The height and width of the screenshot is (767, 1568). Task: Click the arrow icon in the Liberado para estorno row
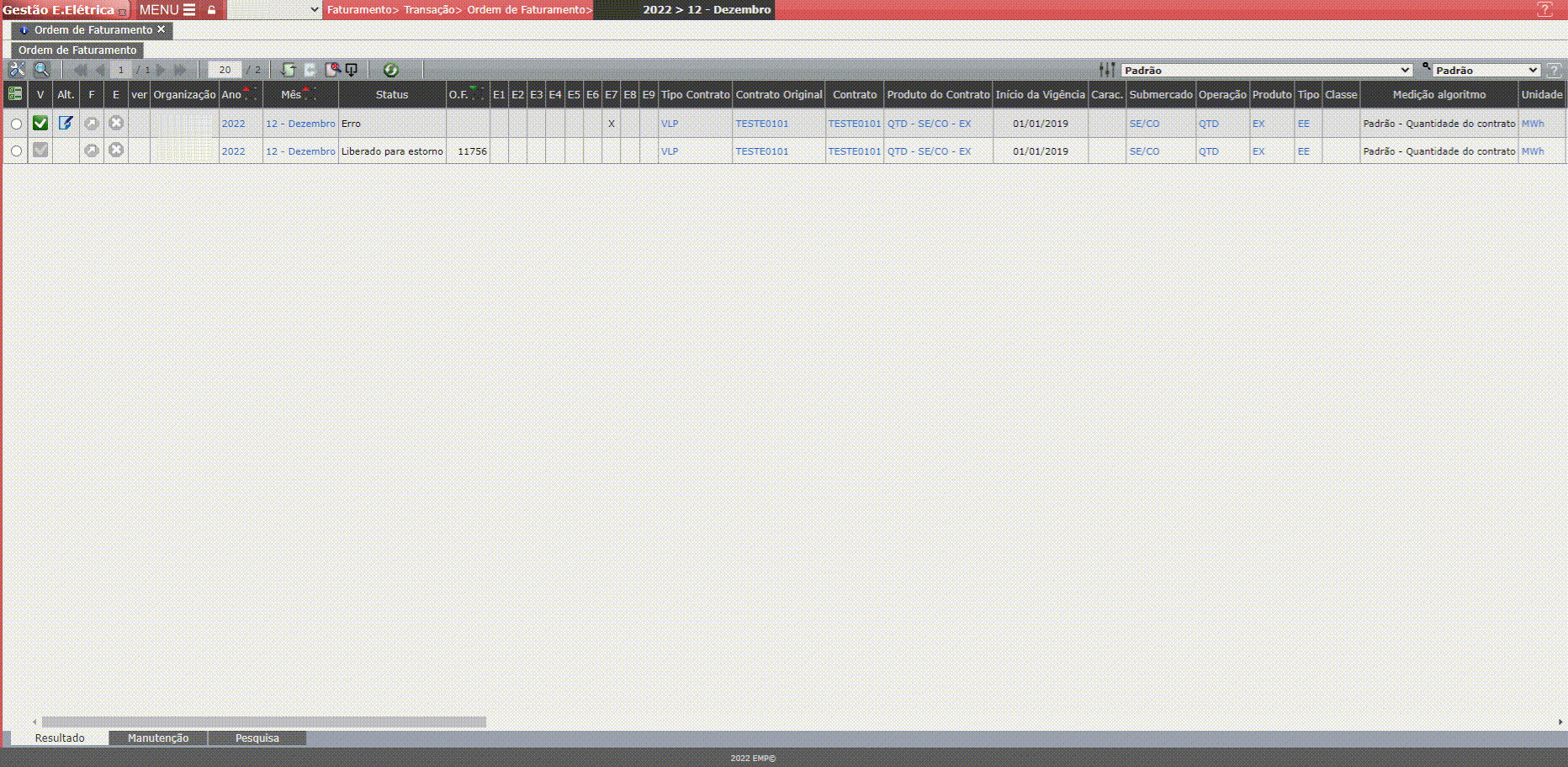click(x=92, y=151)
